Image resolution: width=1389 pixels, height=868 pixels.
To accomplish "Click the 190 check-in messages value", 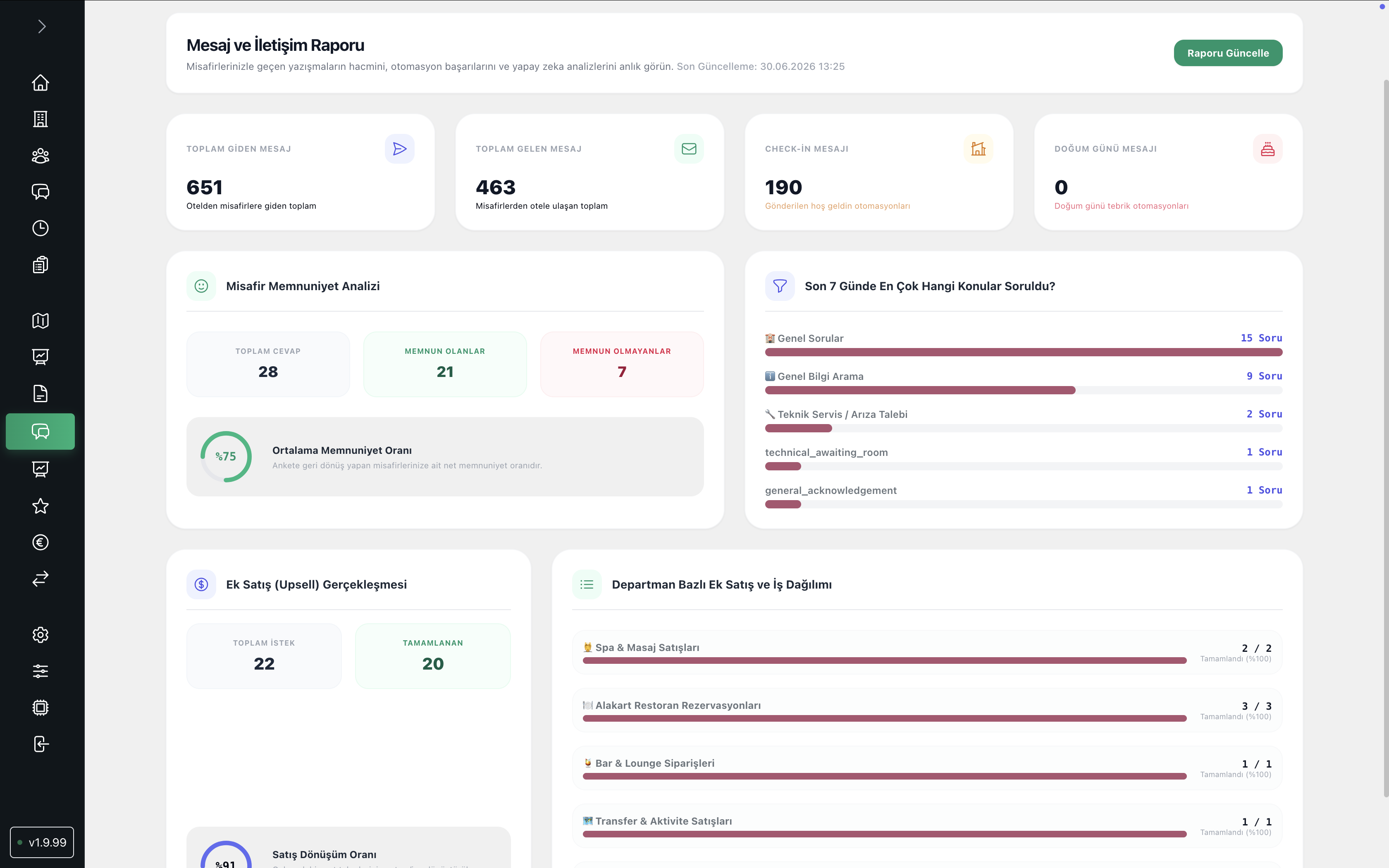I will tap(783, 187).
